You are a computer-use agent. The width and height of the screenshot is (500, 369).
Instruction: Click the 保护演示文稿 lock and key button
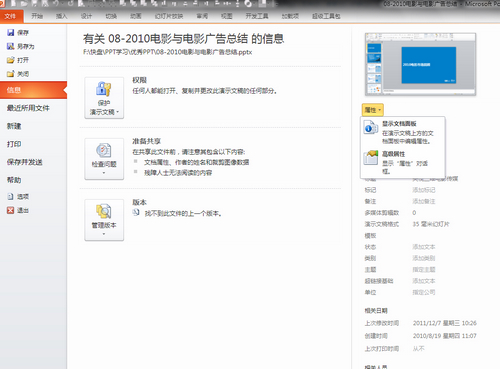104,98
